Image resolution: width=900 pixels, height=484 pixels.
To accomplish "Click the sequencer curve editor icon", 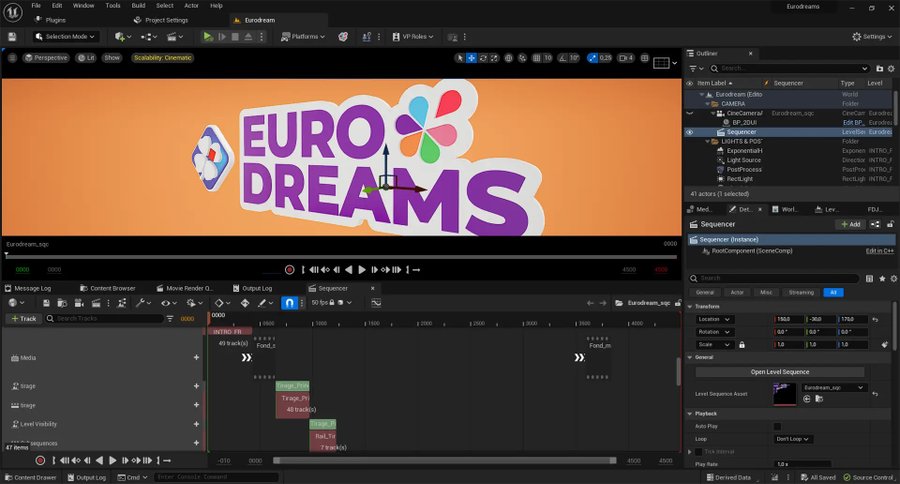I will point(376,302).
